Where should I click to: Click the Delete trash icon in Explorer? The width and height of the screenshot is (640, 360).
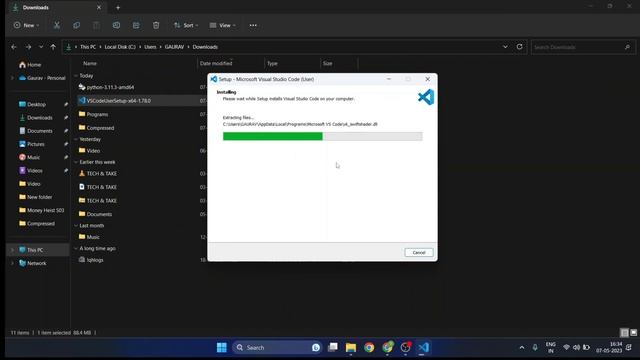pos(156,25)
